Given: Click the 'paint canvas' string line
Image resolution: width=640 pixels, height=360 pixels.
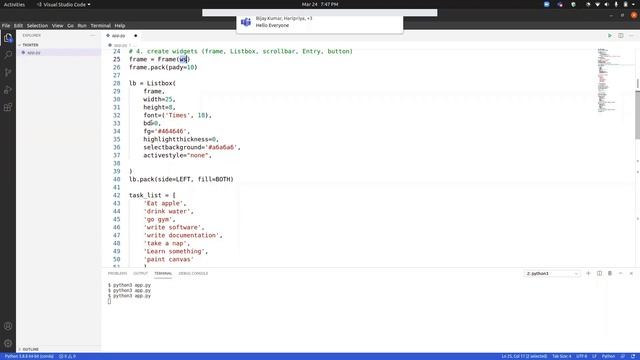Looking at the screenshot, I should (x=169, y=259).
